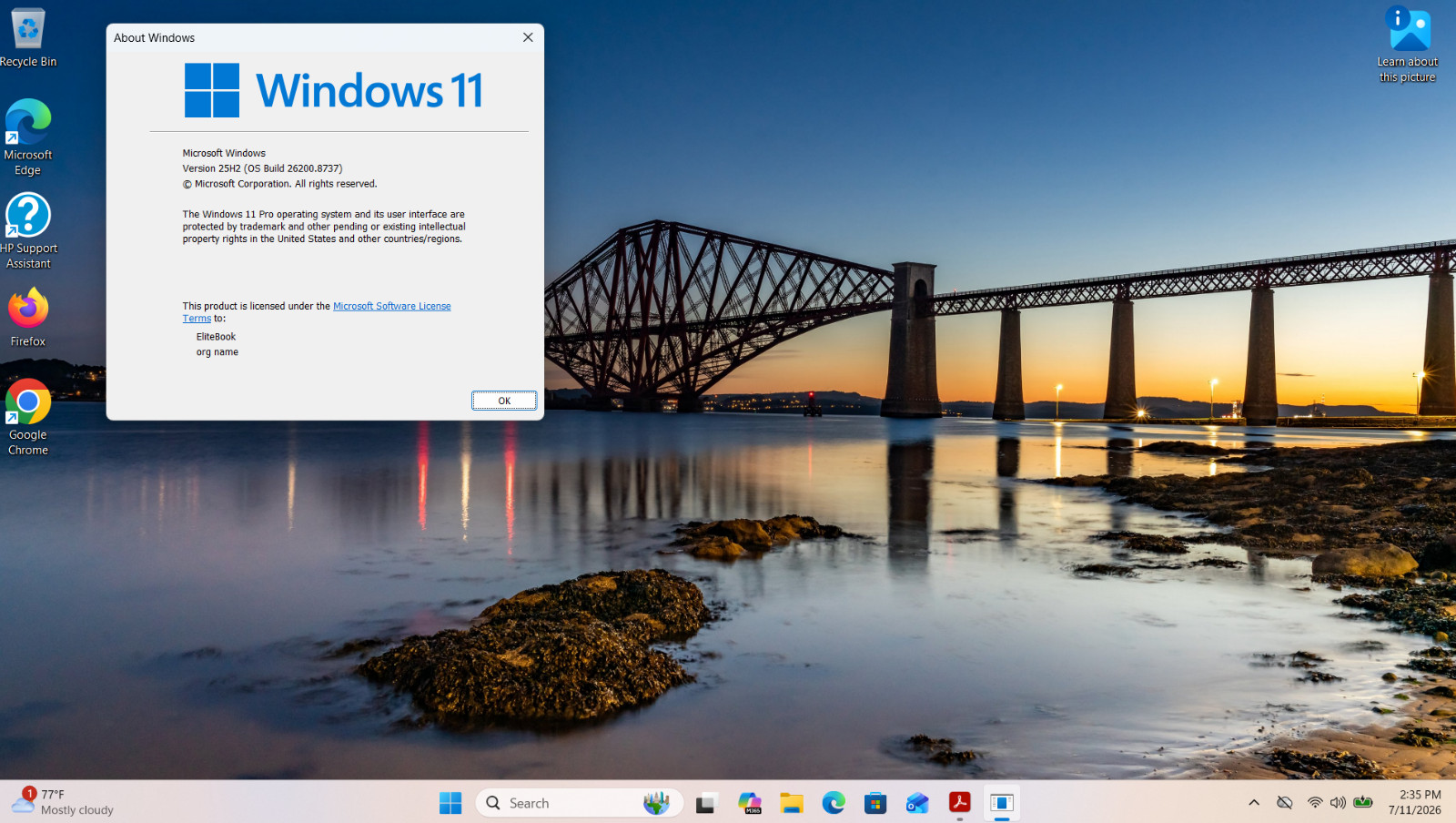Open Microsoft Store from the taskbar
The height and width of the screenshot is (823, 1456).
click(875, 803)
